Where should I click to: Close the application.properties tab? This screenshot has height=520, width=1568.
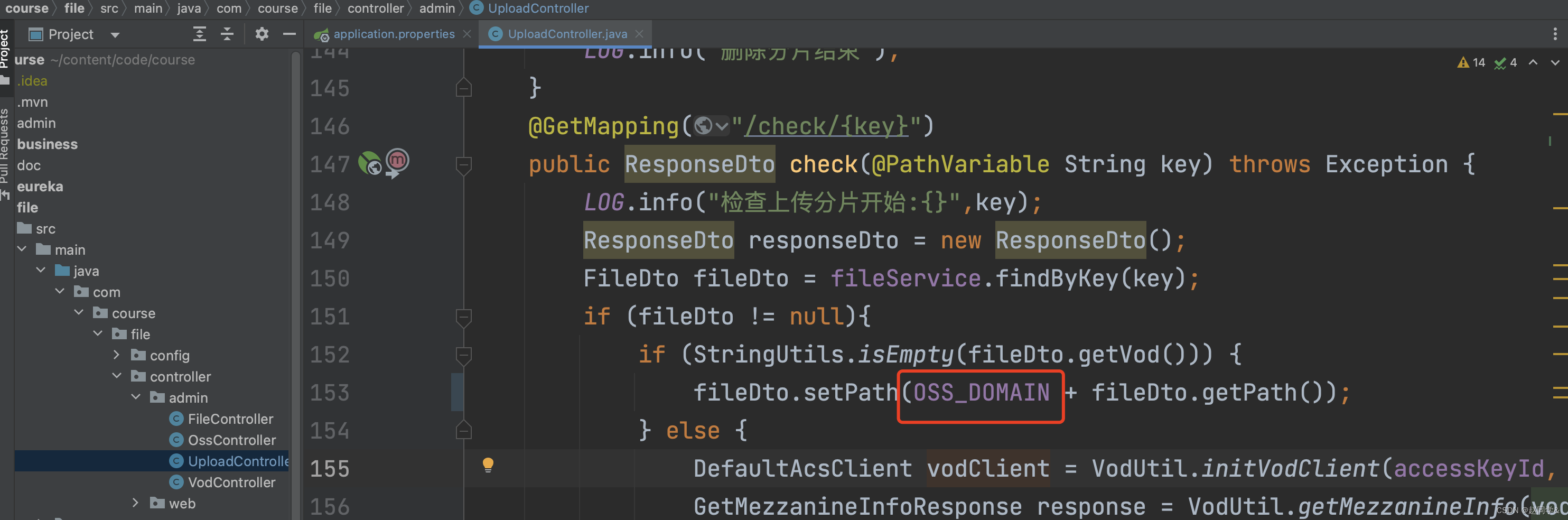(467, 34)
